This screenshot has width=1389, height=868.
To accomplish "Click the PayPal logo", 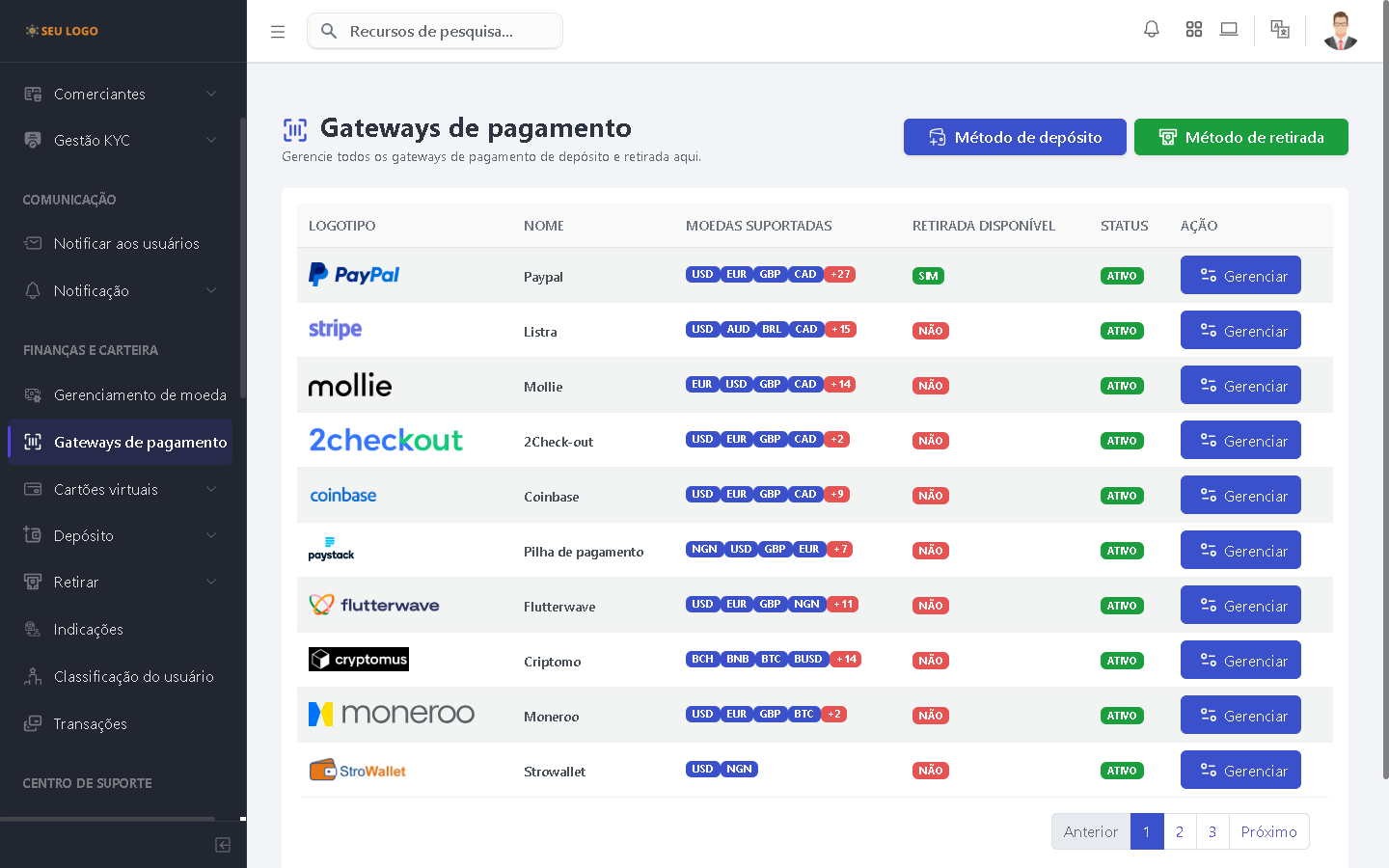I will 354,275.
